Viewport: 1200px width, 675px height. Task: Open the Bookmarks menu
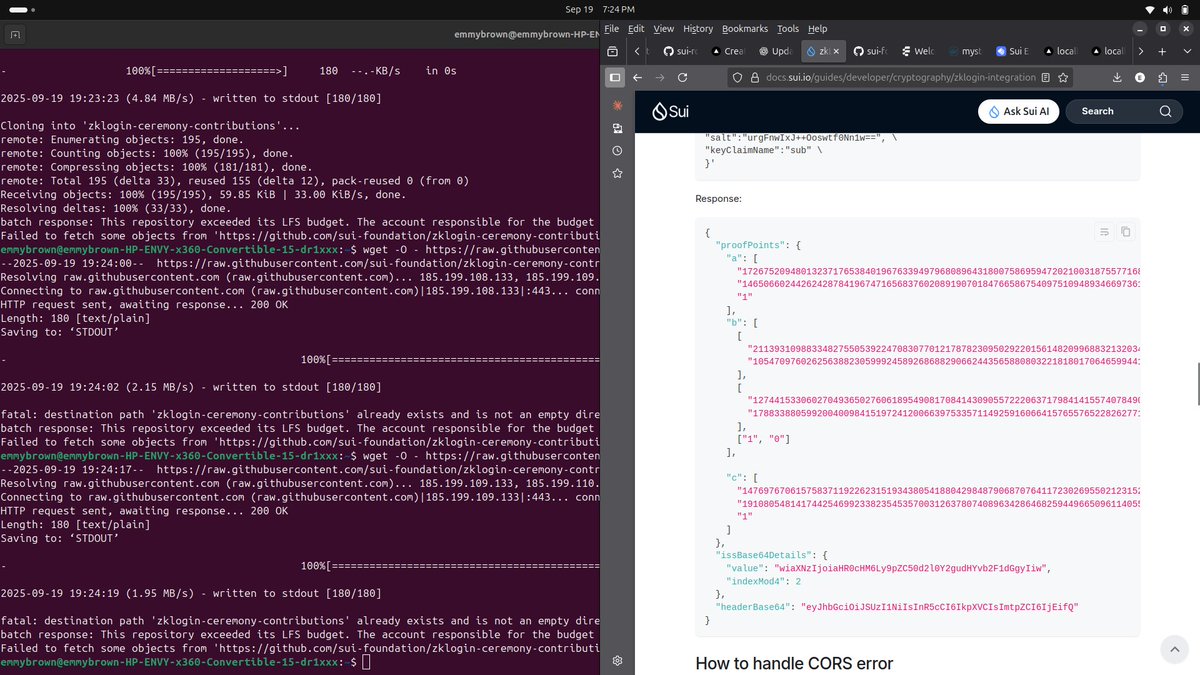(745, 28)
